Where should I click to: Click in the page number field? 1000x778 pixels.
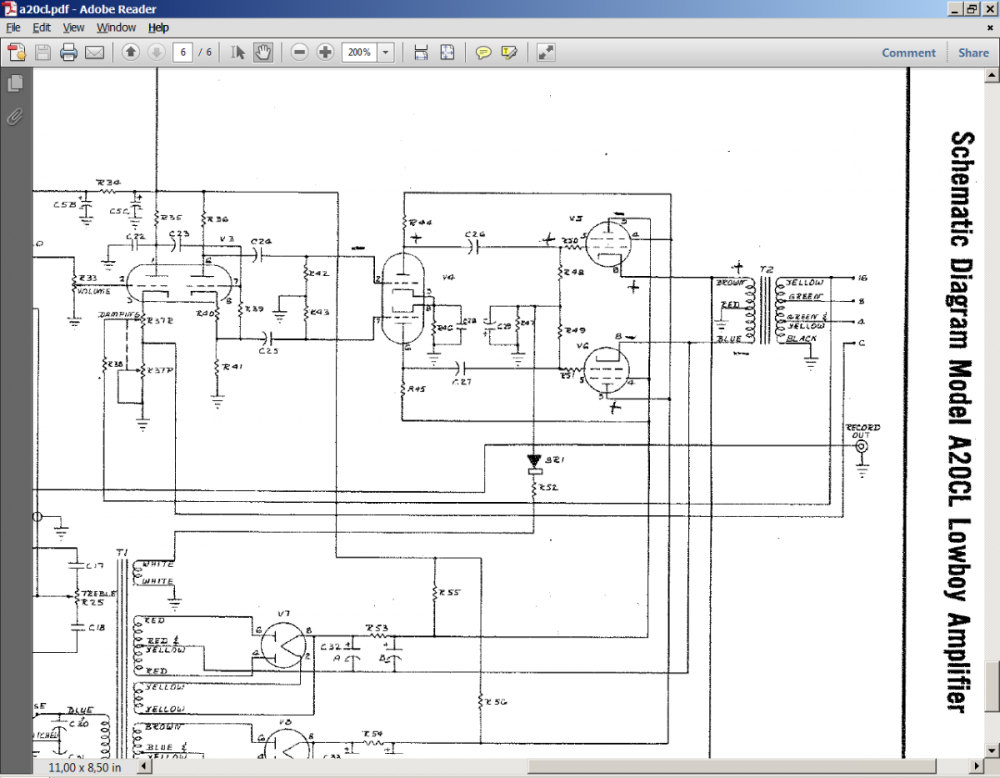pyautogui.click(x=182, y=52)
